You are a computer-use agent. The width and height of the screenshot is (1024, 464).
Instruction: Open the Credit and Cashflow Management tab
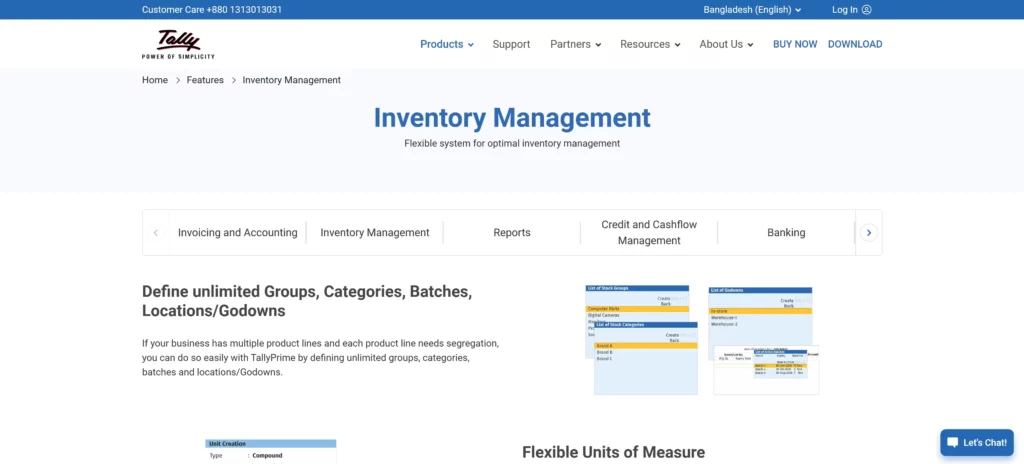click(x=649, y=232)
